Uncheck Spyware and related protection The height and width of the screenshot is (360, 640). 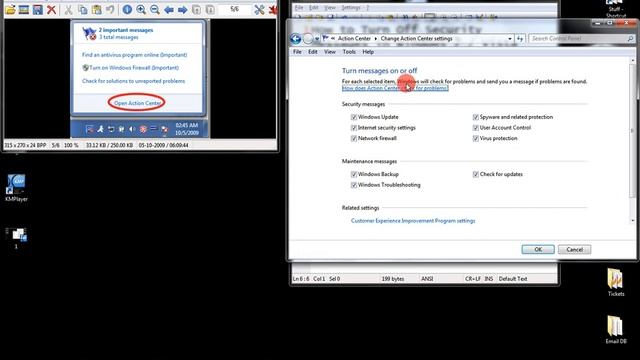pyautogui.click(x=476, y=117)
